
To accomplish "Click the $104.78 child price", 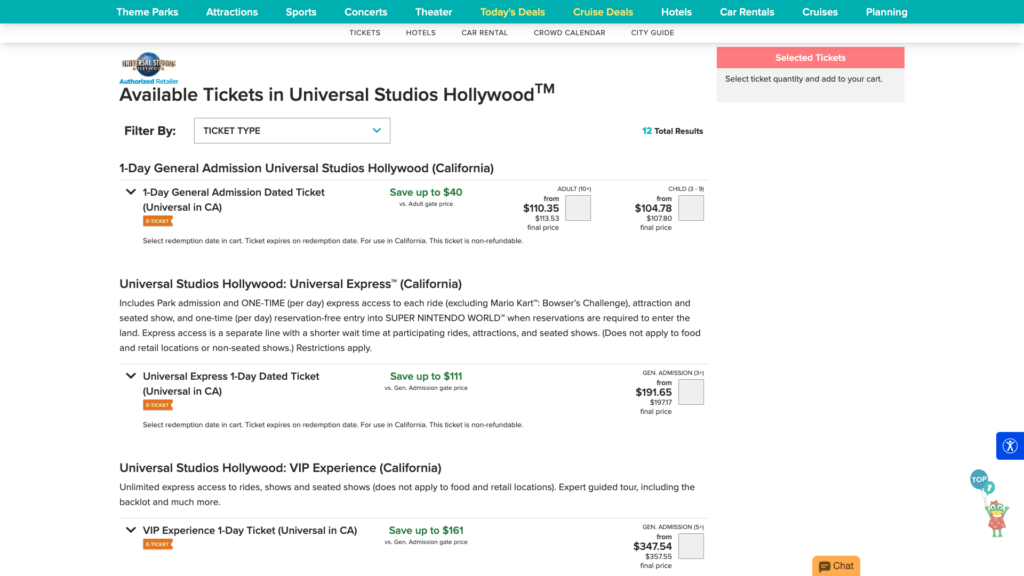I will [x=653, y=208].
